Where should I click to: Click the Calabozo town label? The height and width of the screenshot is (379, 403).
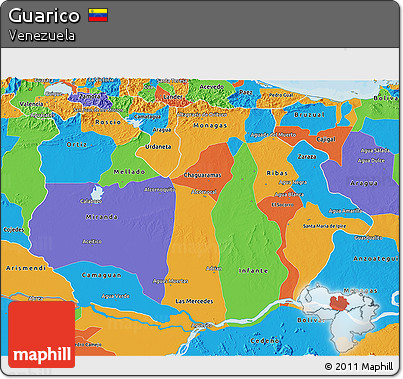(91, 201)
